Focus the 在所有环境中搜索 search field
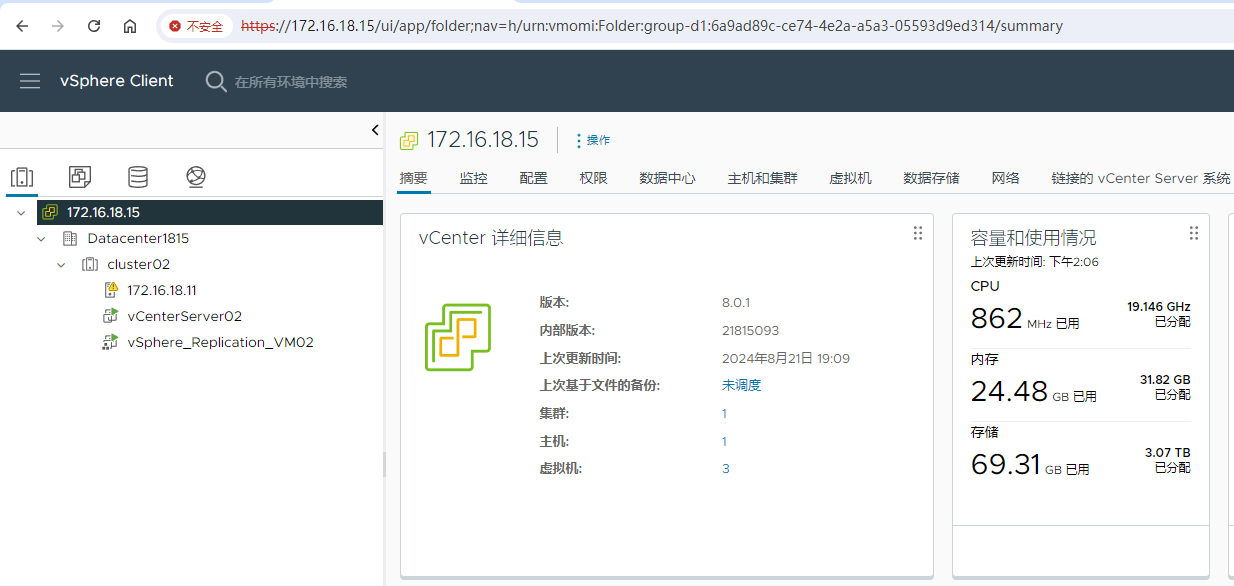 click(291, 82)
